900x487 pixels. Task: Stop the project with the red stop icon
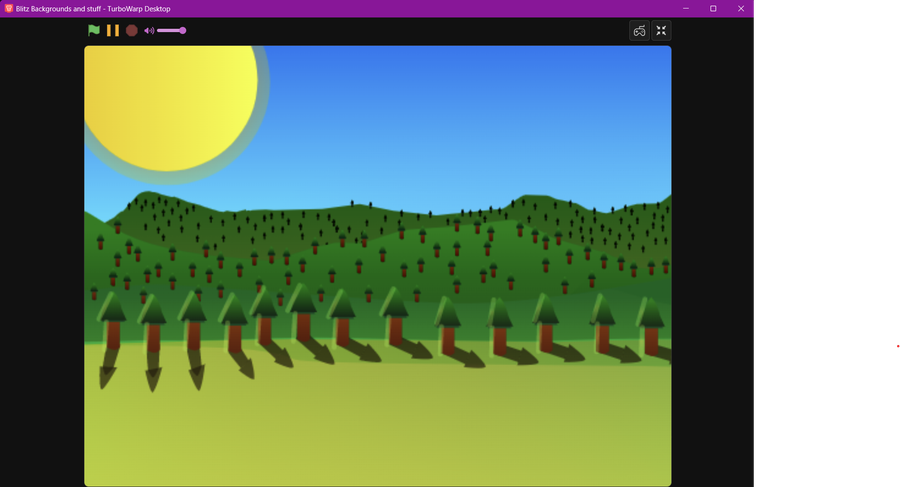[x=131, y=30]
